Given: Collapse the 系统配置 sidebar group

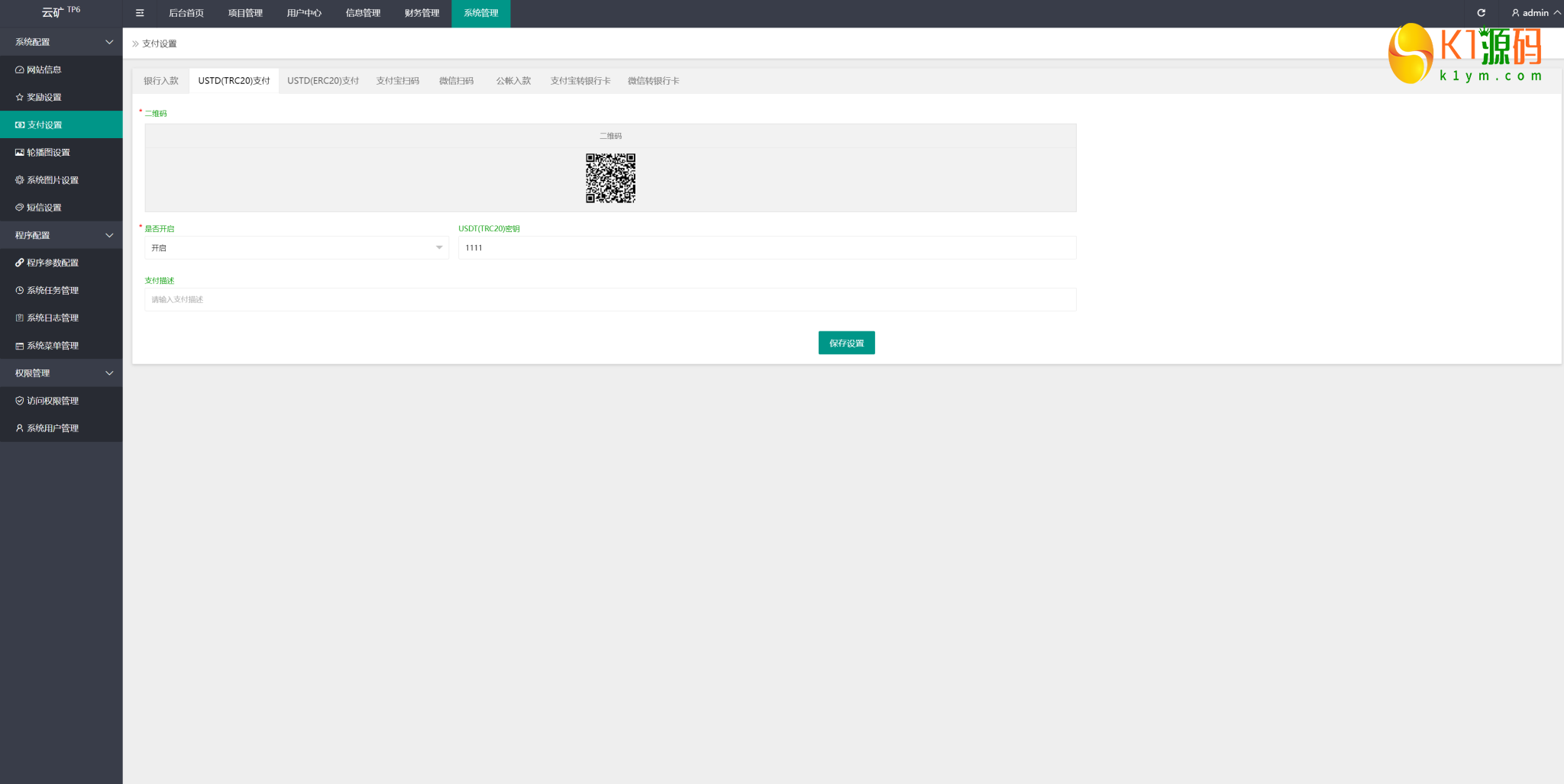Looking at the screenshot, I should coord(61,42).
